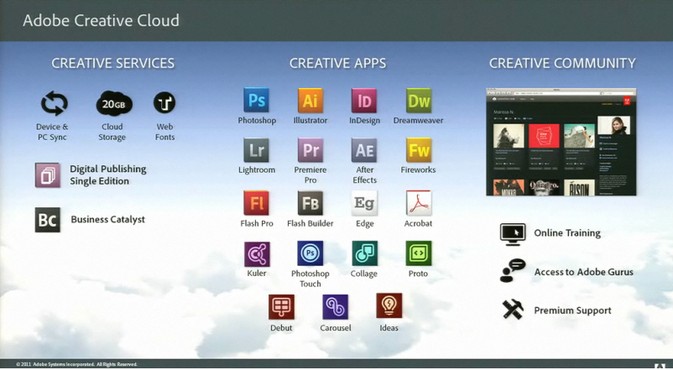Click the Photoshop Ps icon
The image size is (673, 370).
256,100
